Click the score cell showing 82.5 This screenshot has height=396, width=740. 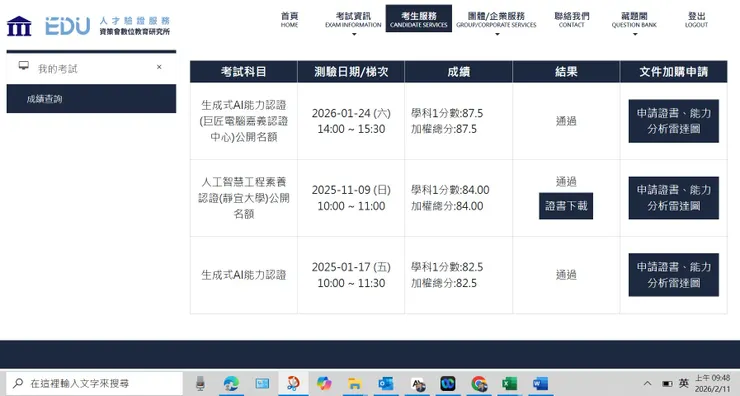click(x=458, y=275)
